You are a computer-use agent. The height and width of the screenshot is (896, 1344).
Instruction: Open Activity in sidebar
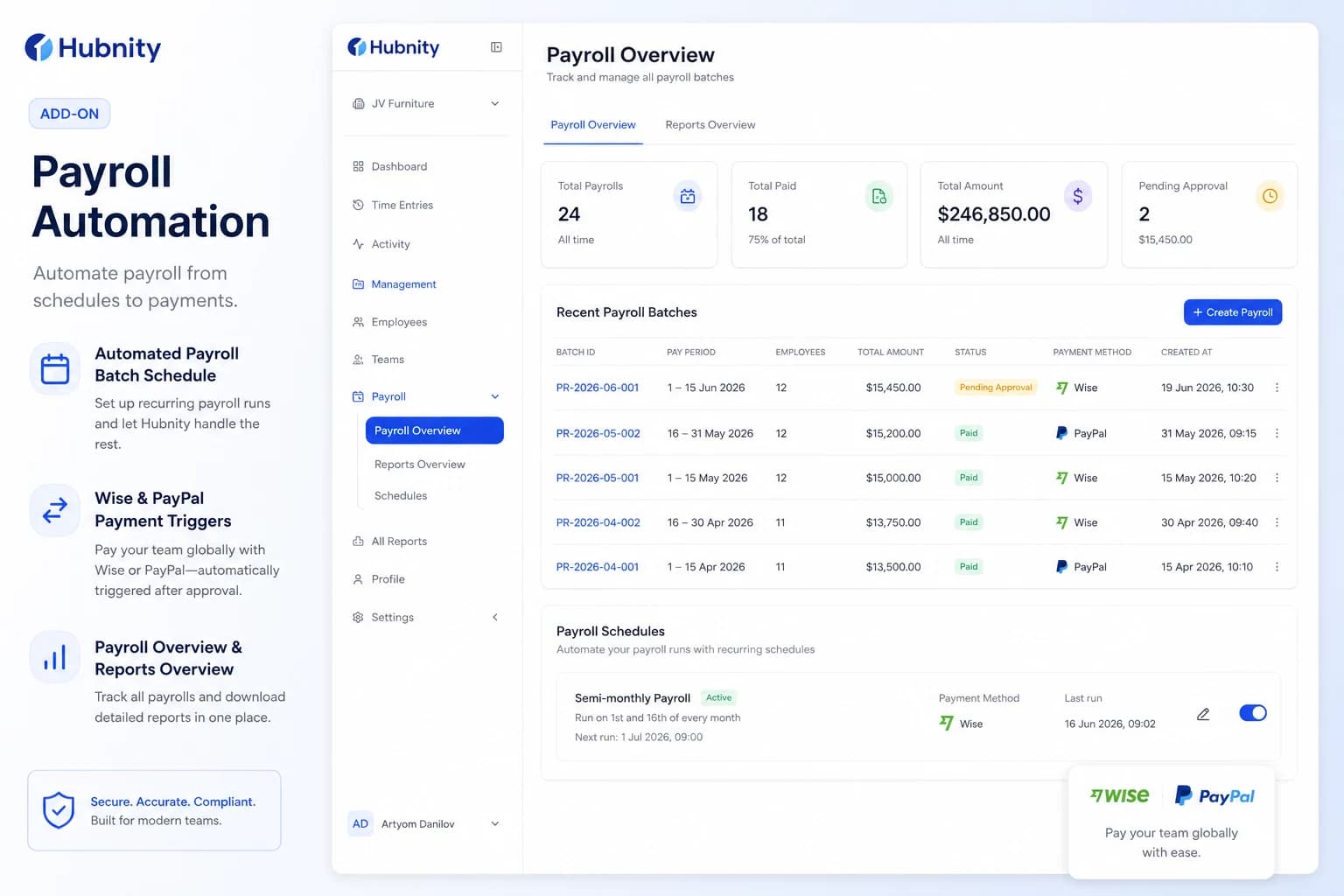tap(390, 244)
